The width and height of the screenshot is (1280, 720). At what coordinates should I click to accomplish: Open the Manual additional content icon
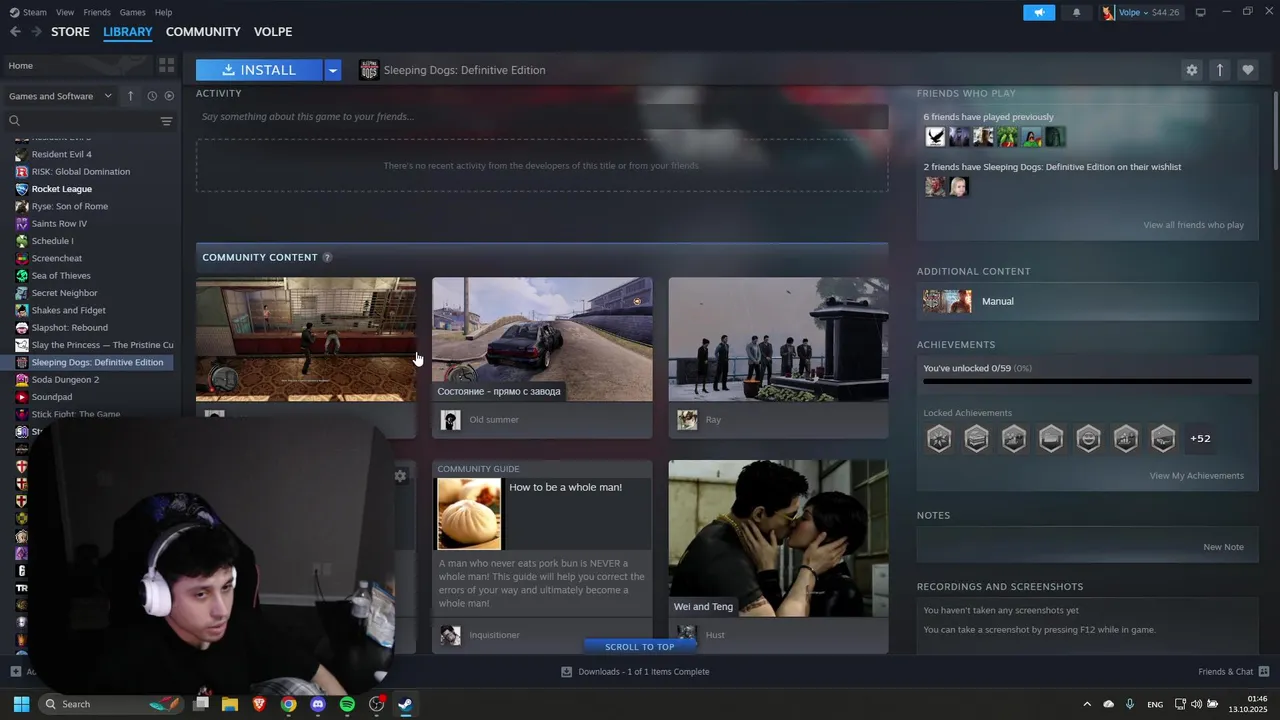coord(947,301)
